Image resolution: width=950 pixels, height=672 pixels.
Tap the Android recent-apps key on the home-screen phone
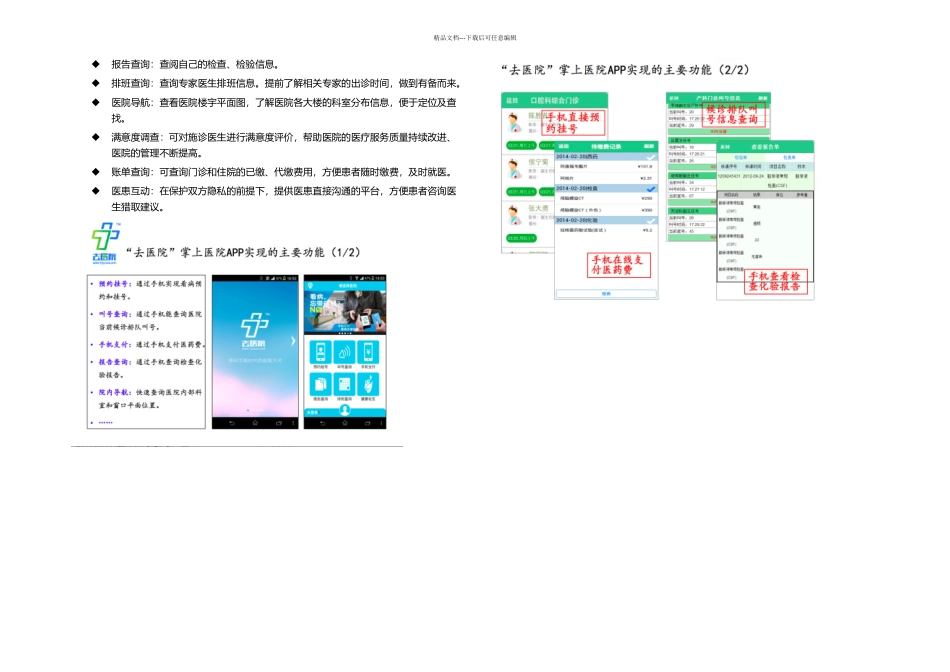pos(367,423)
